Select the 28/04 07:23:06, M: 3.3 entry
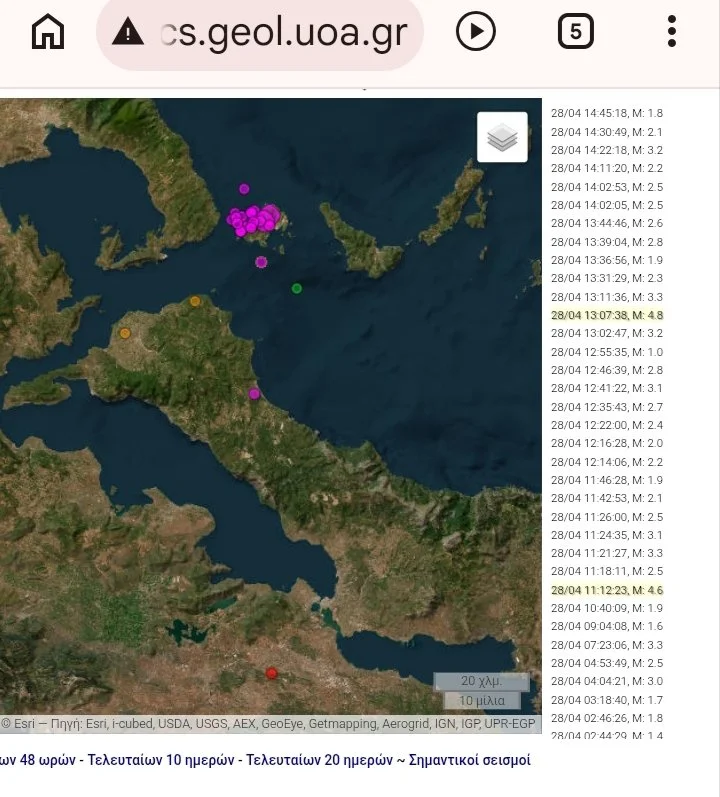The height and width of the screenshot is (797, 720). coord(607,645)
